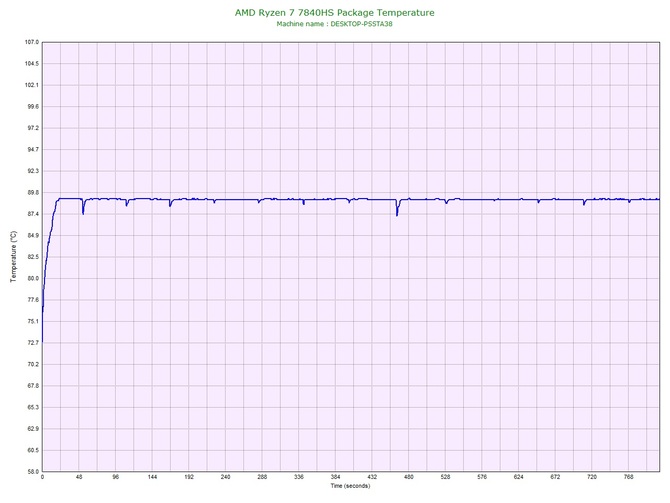Click the 58.0 y-axis value
The width and height of the screenshot is (670, 503).
(x=33, y=472)
